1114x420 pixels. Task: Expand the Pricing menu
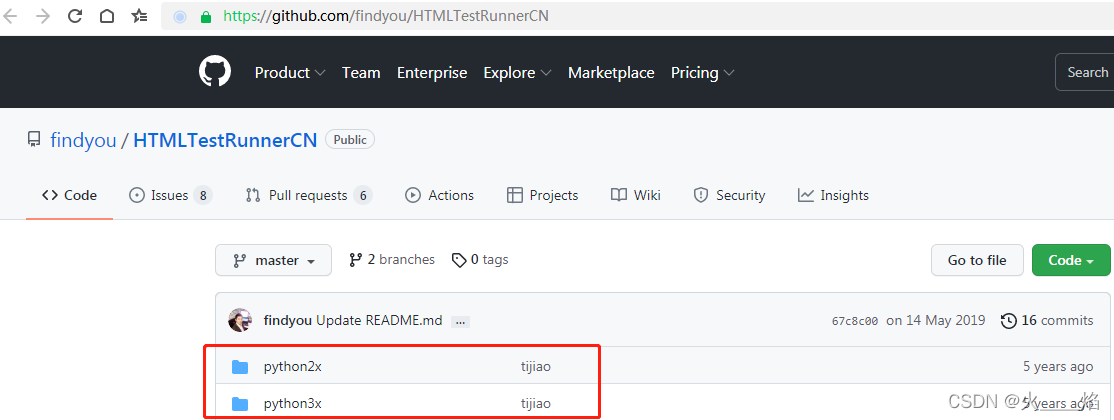703,73
